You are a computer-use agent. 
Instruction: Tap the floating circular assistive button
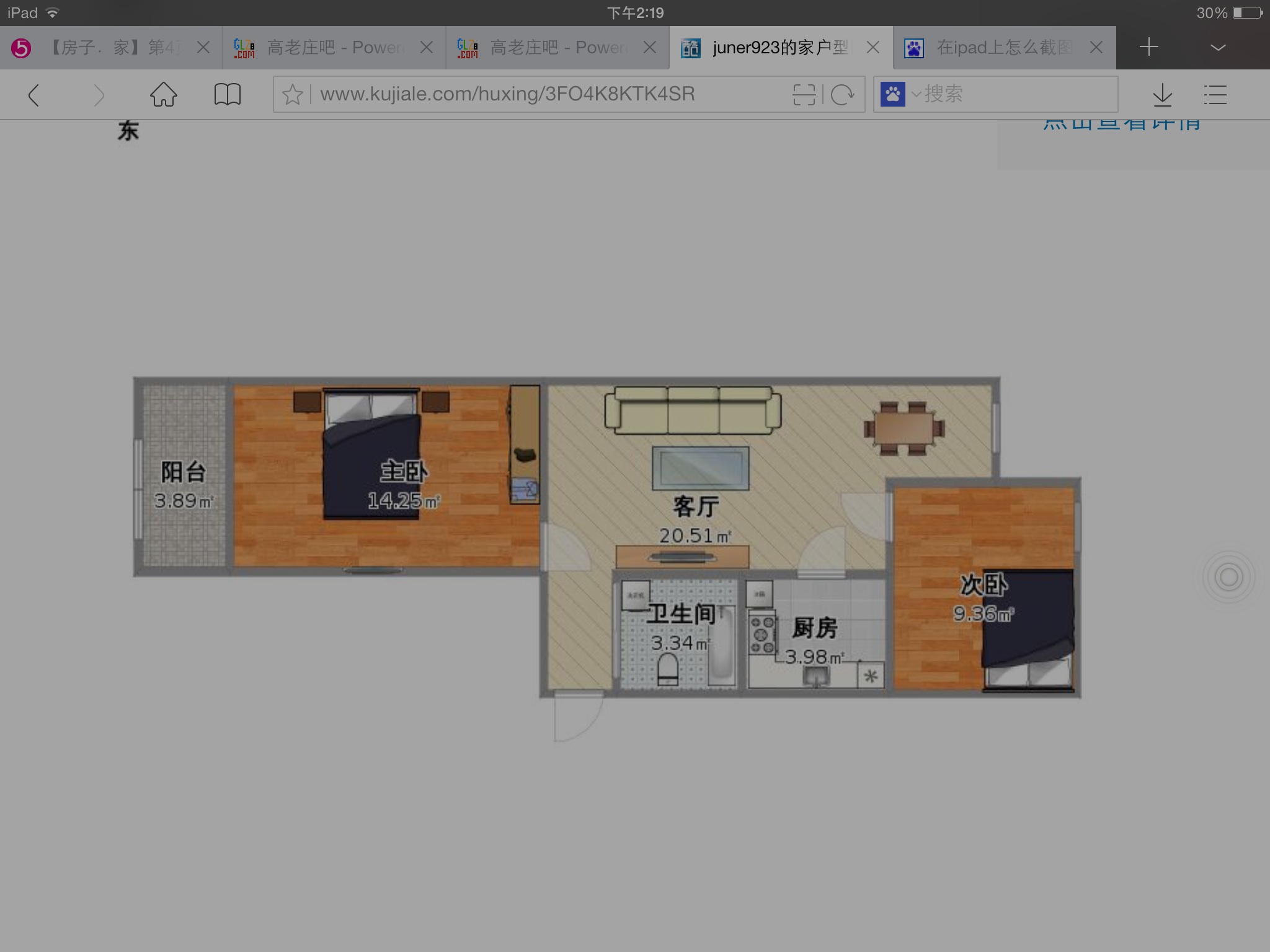(x=1228, y=578)
